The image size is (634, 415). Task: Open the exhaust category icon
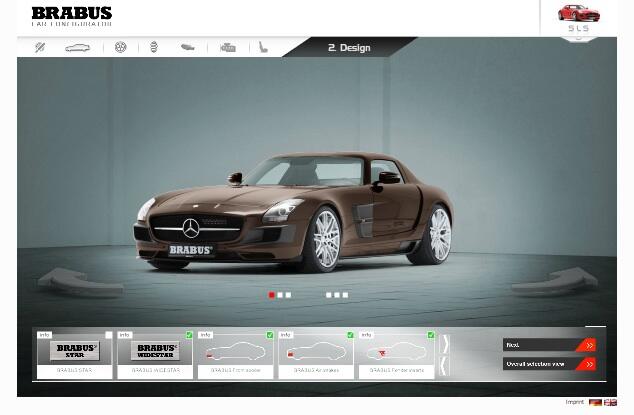tap(187, 47)
